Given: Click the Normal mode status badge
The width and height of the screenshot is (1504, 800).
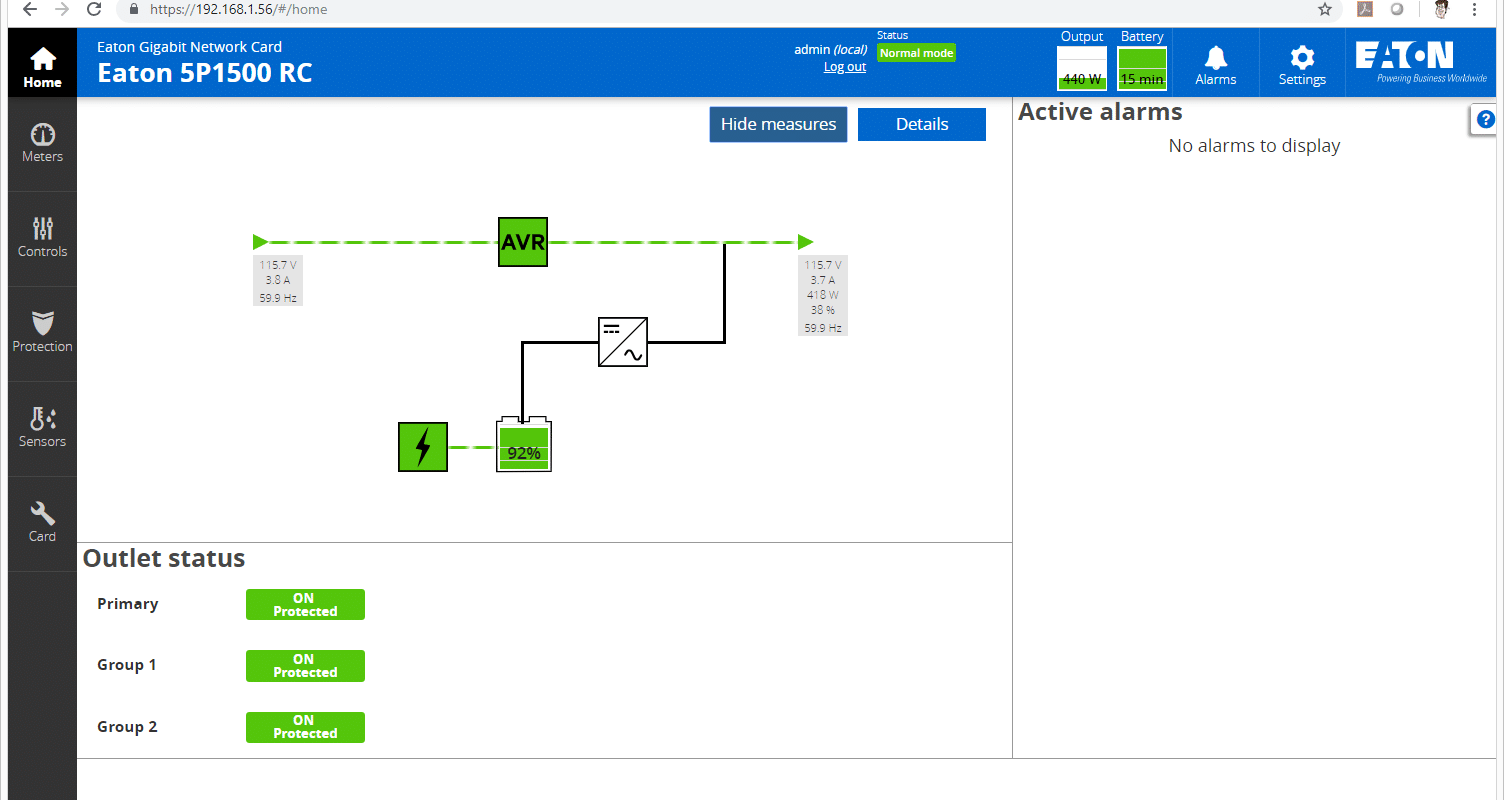Looking at the screenshot, I should pos(916,53).
